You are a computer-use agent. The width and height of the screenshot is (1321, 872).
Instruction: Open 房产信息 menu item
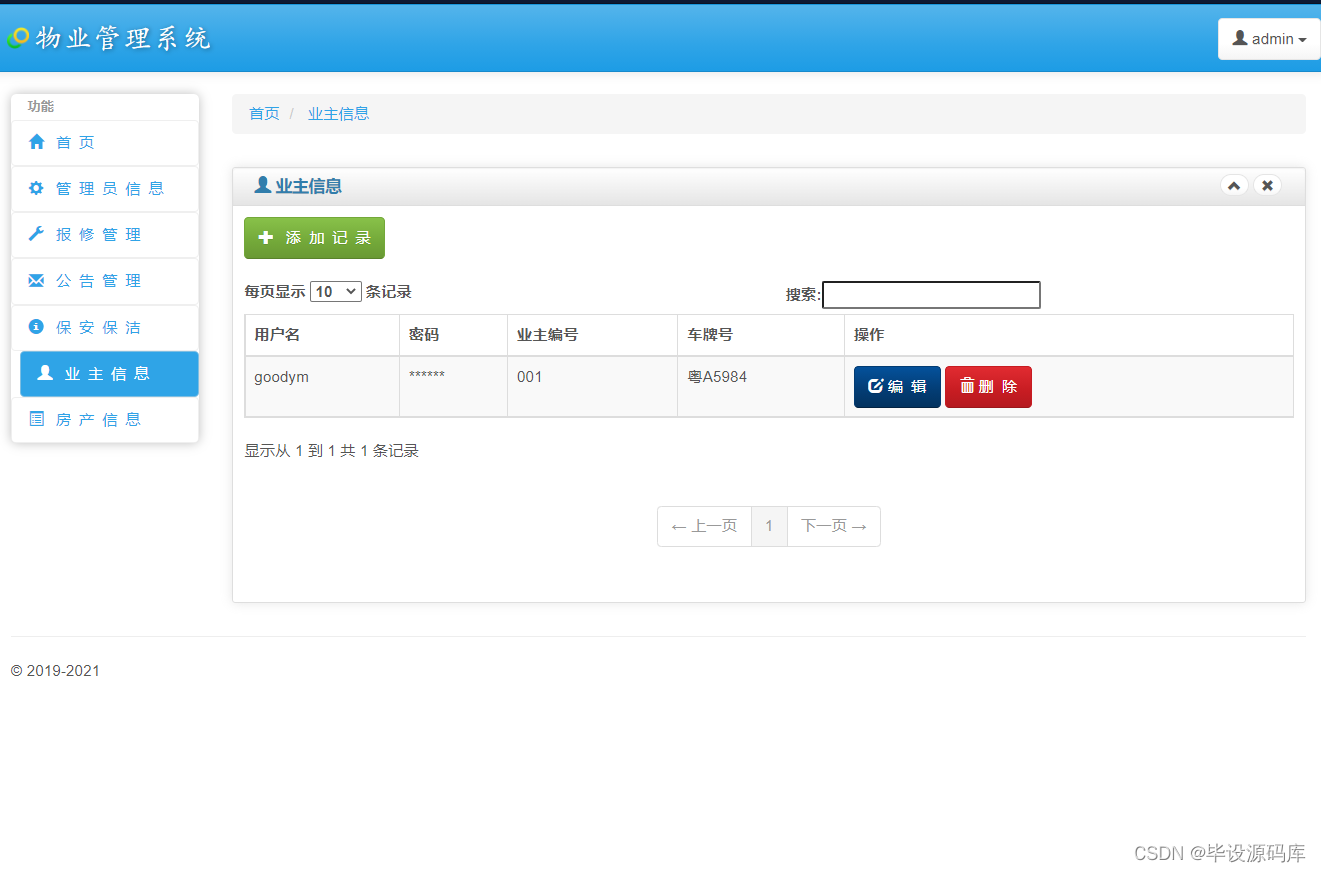point(105,420)
